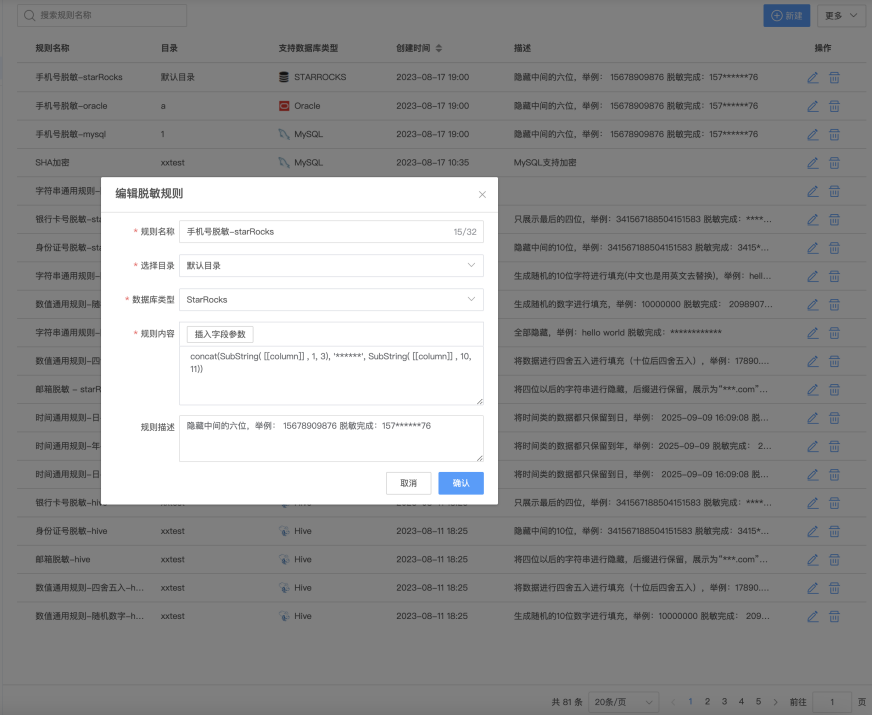Image resolution: width=872 pixels, height=715 pixels.
Task: Click the 前往 page number input
Action: (x=832, y=702)
